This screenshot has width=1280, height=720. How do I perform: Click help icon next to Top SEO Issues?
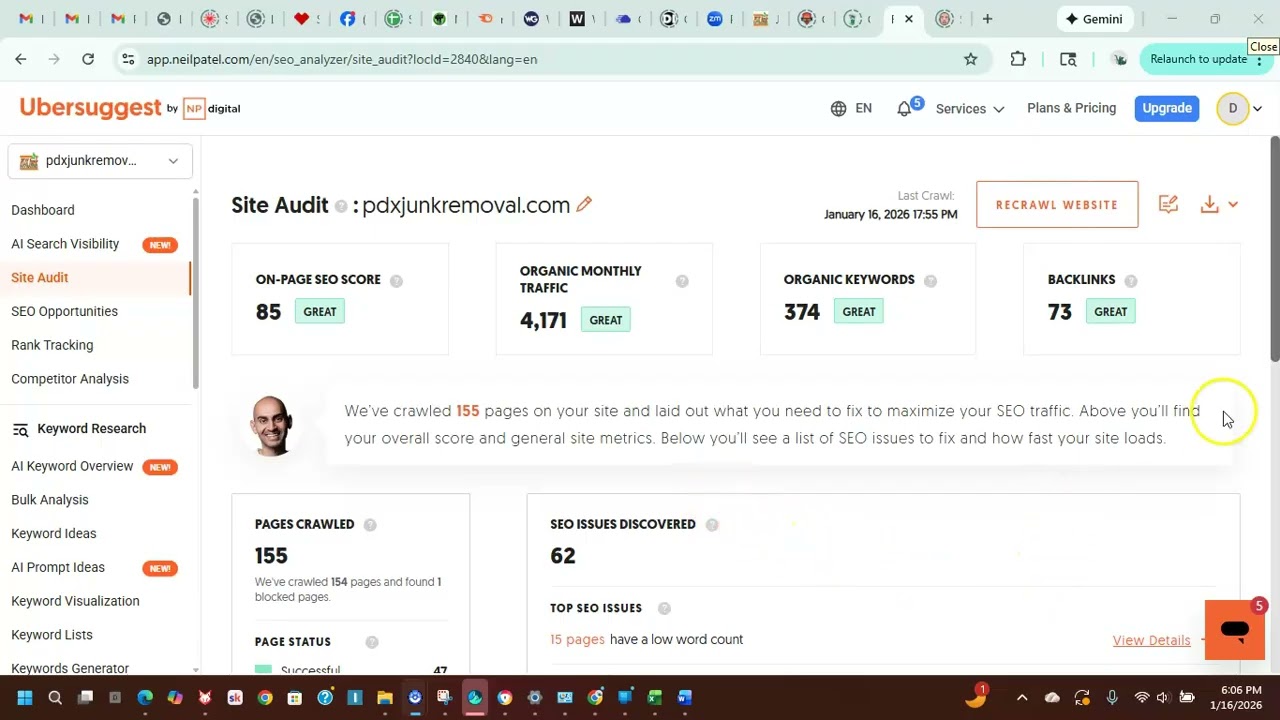tap(664, 608)
